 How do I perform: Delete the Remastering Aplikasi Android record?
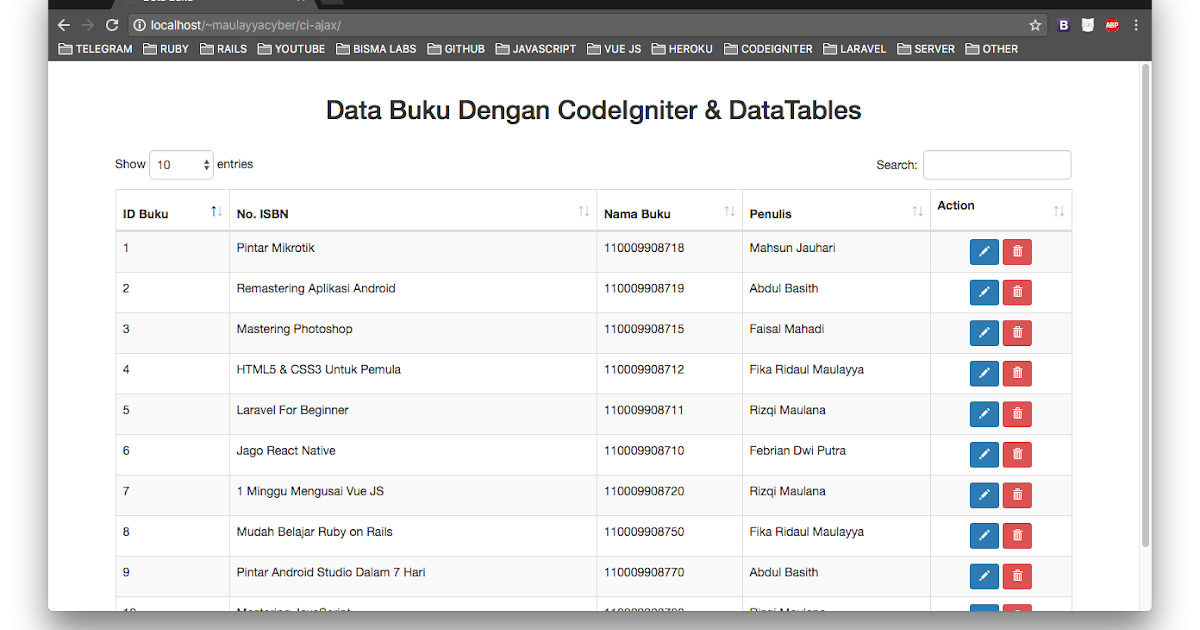1017,292
